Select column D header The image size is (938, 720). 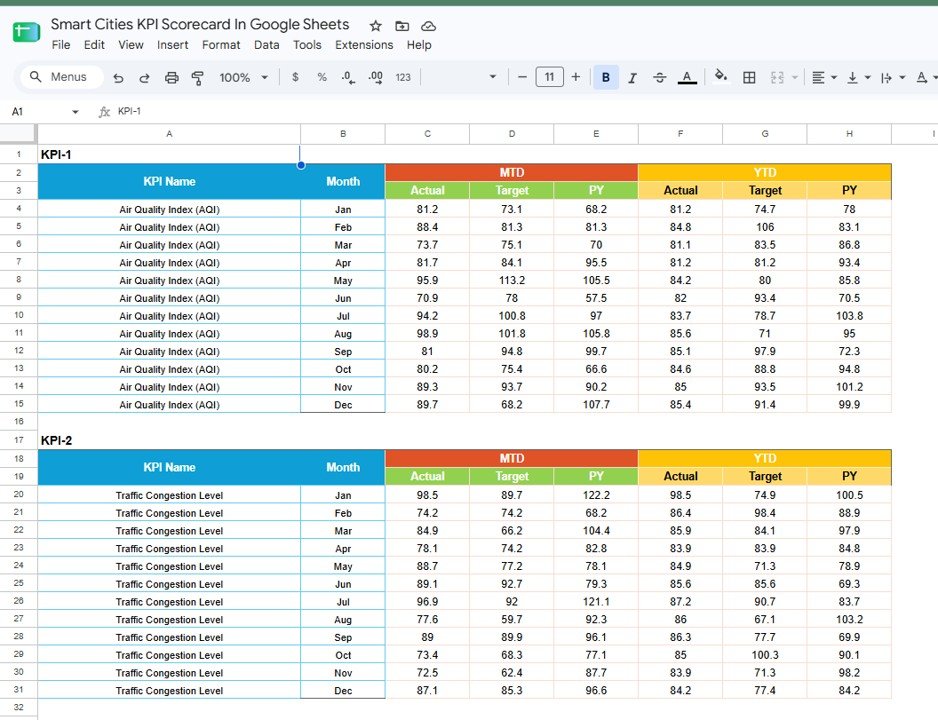click(511, 134)
